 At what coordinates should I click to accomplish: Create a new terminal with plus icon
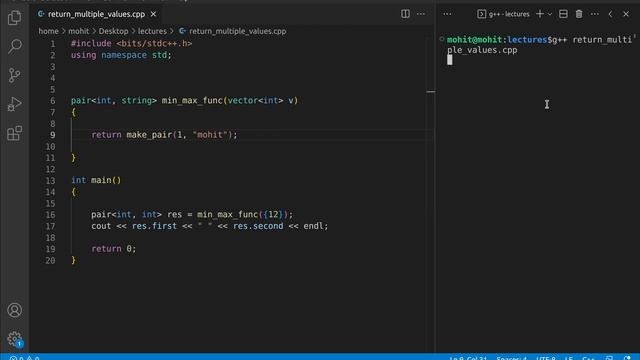click(540, 14)
